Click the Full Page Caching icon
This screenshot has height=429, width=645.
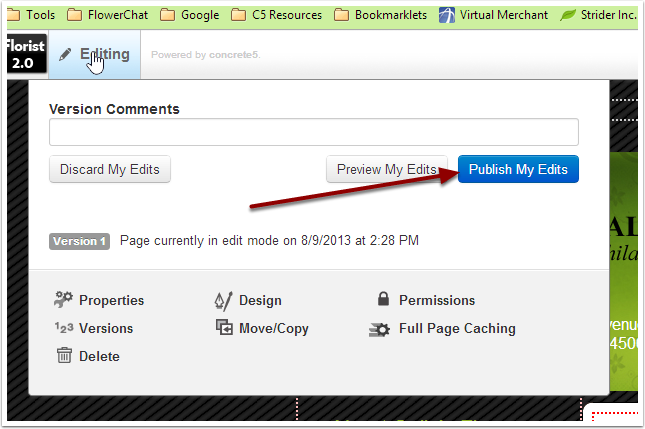[380, 328]
